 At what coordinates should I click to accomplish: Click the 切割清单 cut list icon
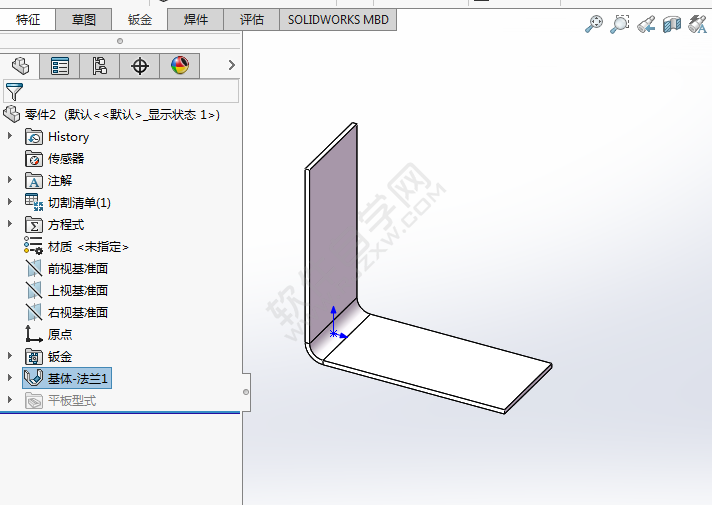34,203
